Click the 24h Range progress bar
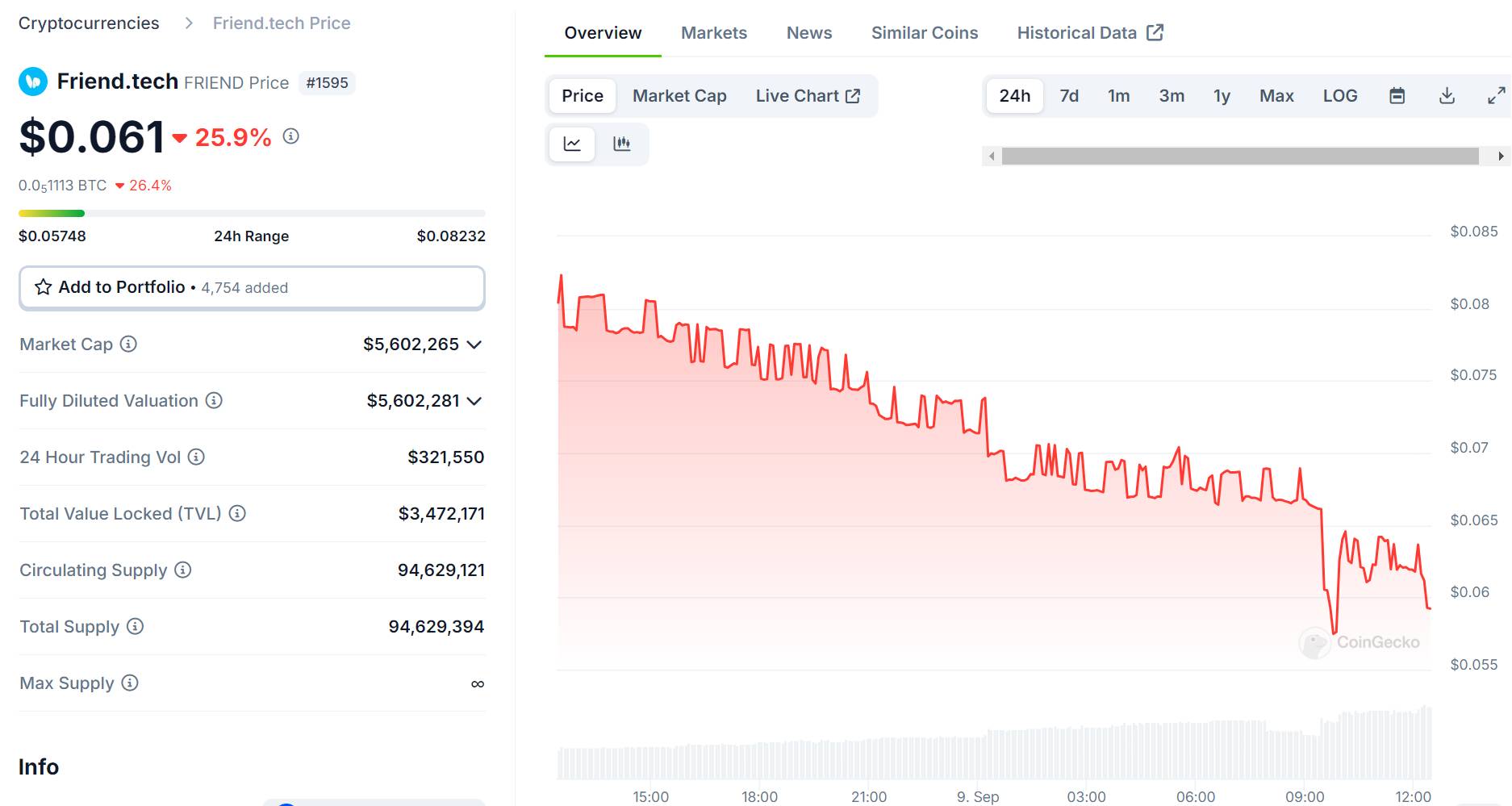The width and height of the screenshot is (1512, 806). pyautogui.click(x=252, y=213)
